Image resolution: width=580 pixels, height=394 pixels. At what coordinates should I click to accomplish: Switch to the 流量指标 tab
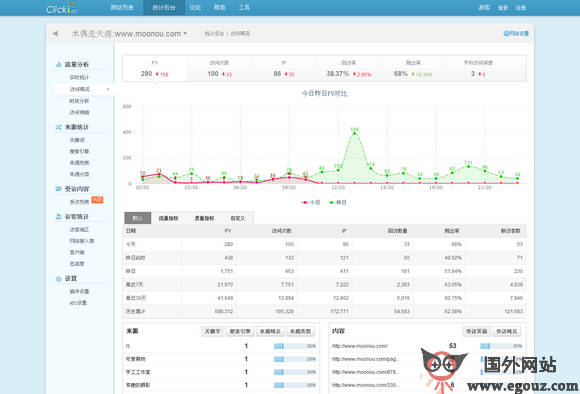pos(168,218)
